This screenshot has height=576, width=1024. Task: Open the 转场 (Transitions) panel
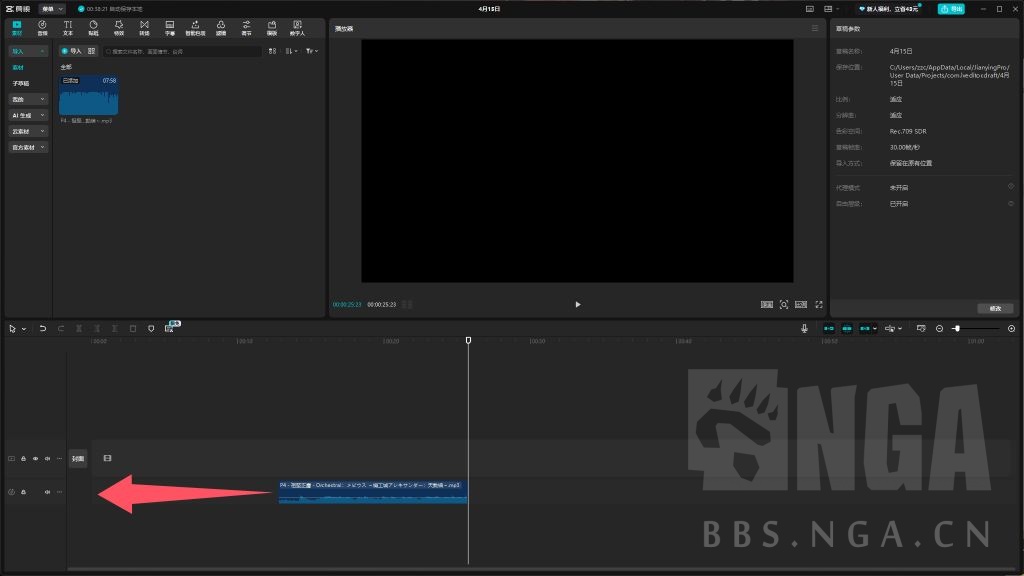click(x=144, y=27)
